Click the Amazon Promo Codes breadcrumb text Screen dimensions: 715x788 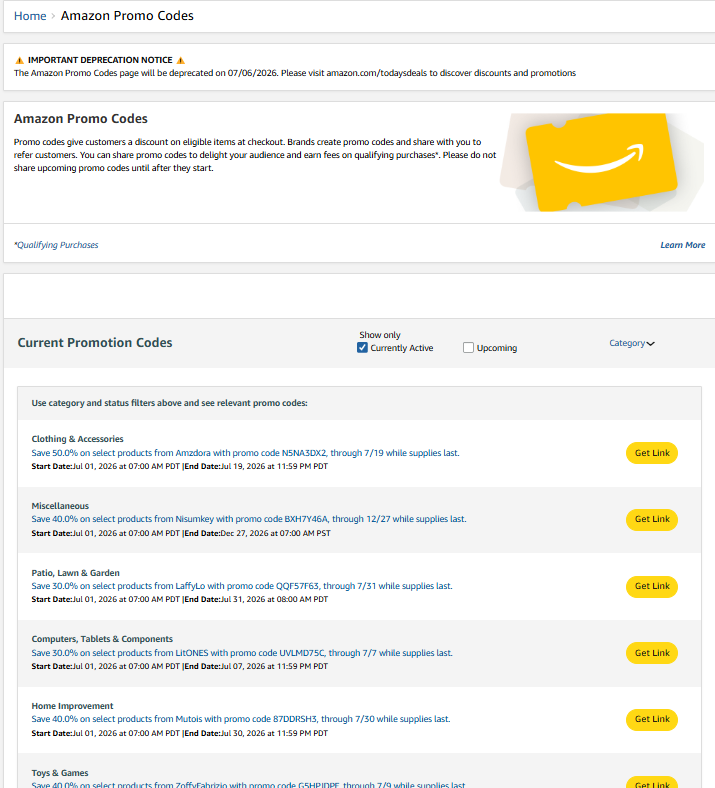coord(127,16)
